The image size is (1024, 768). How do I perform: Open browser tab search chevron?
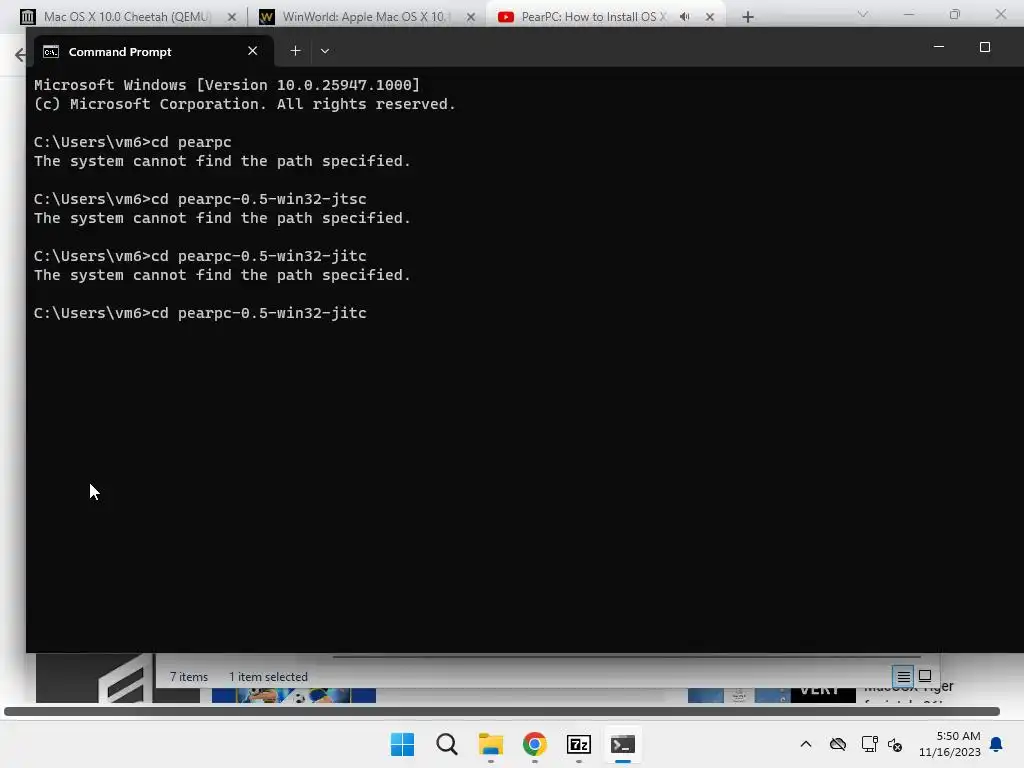(863, 14)
